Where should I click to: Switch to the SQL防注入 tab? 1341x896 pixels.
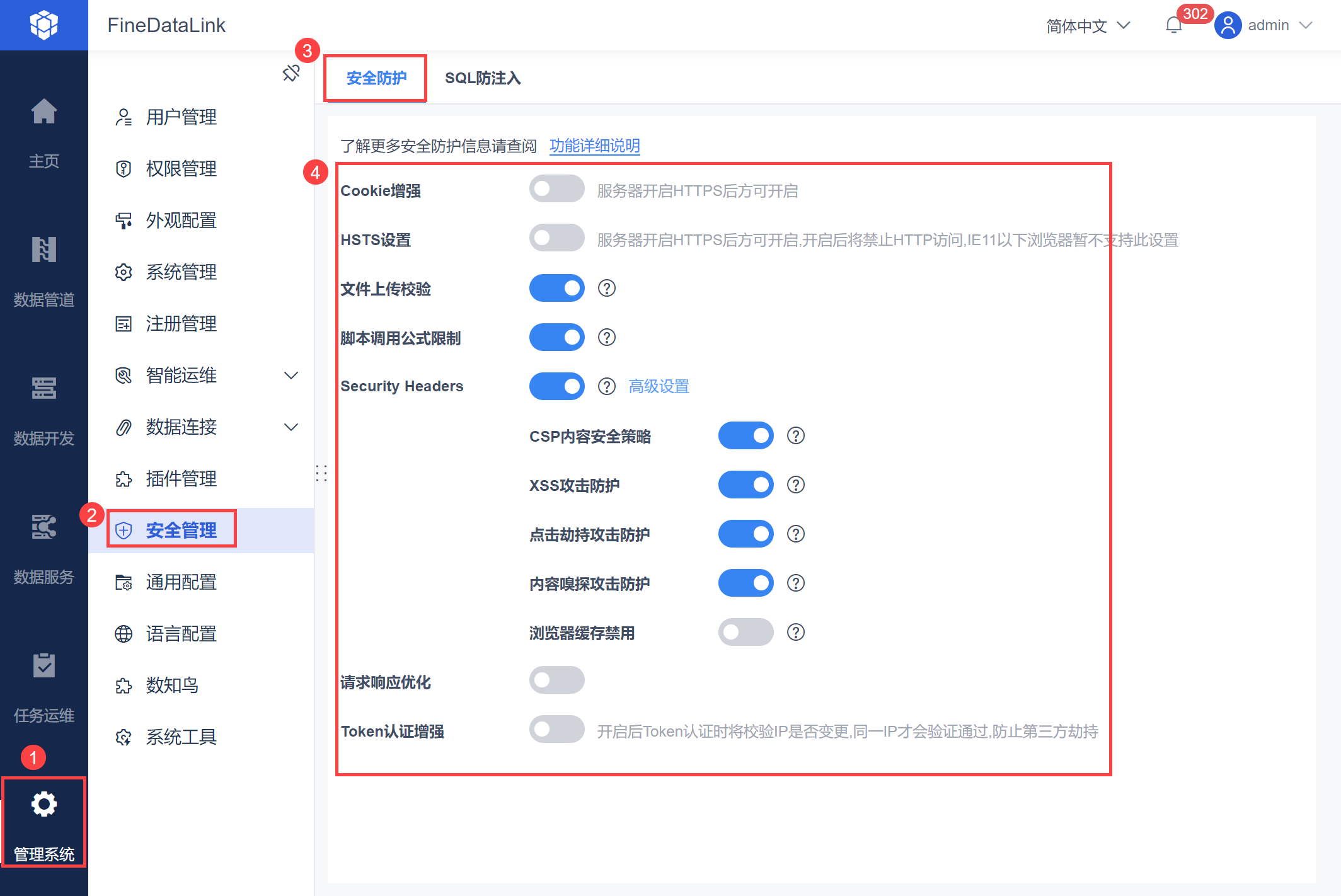[483, 78]
